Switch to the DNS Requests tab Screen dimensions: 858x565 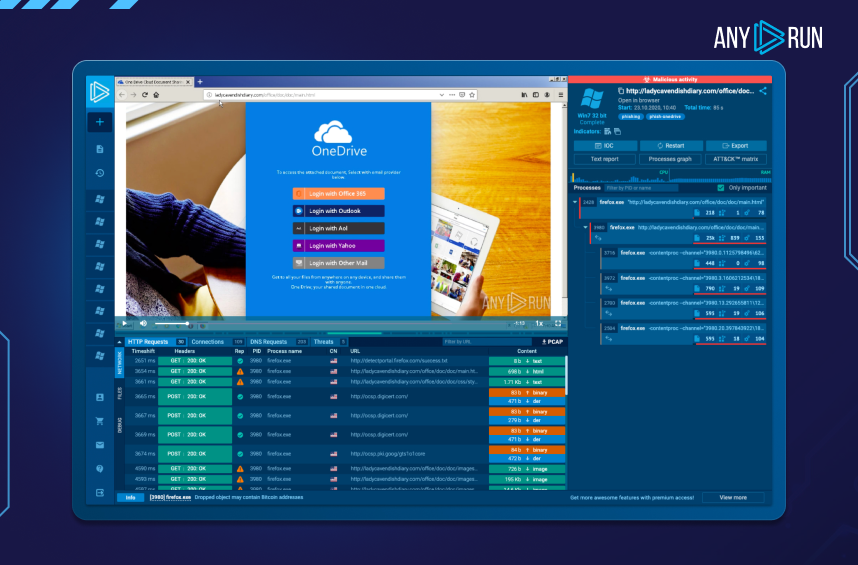(x=277, y=342)
